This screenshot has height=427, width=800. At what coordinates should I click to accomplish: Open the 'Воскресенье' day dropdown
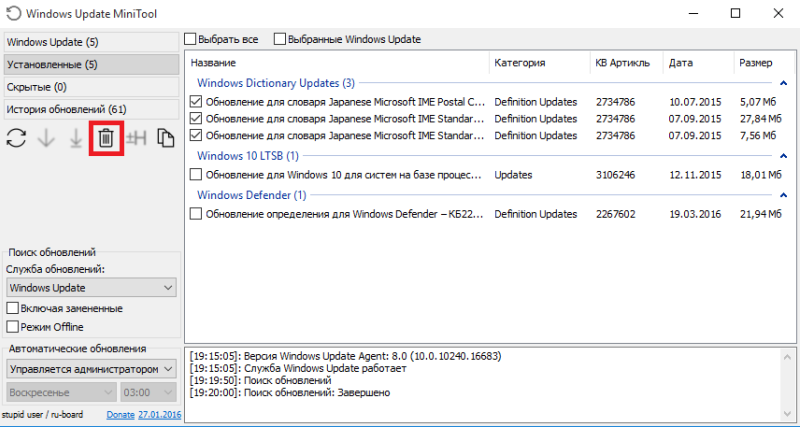[x=62, y=392]
